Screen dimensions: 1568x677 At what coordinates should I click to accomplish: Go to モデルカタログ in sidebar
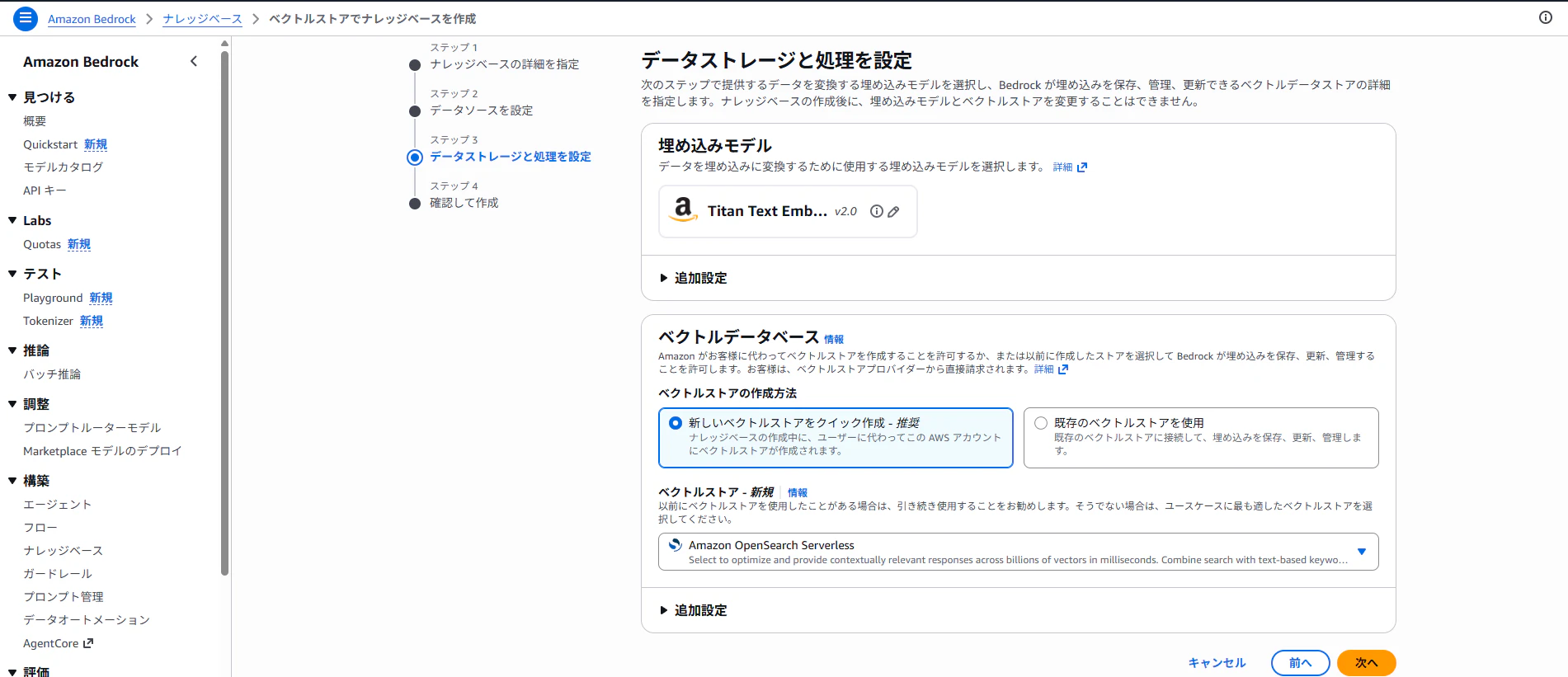(64, 167)
